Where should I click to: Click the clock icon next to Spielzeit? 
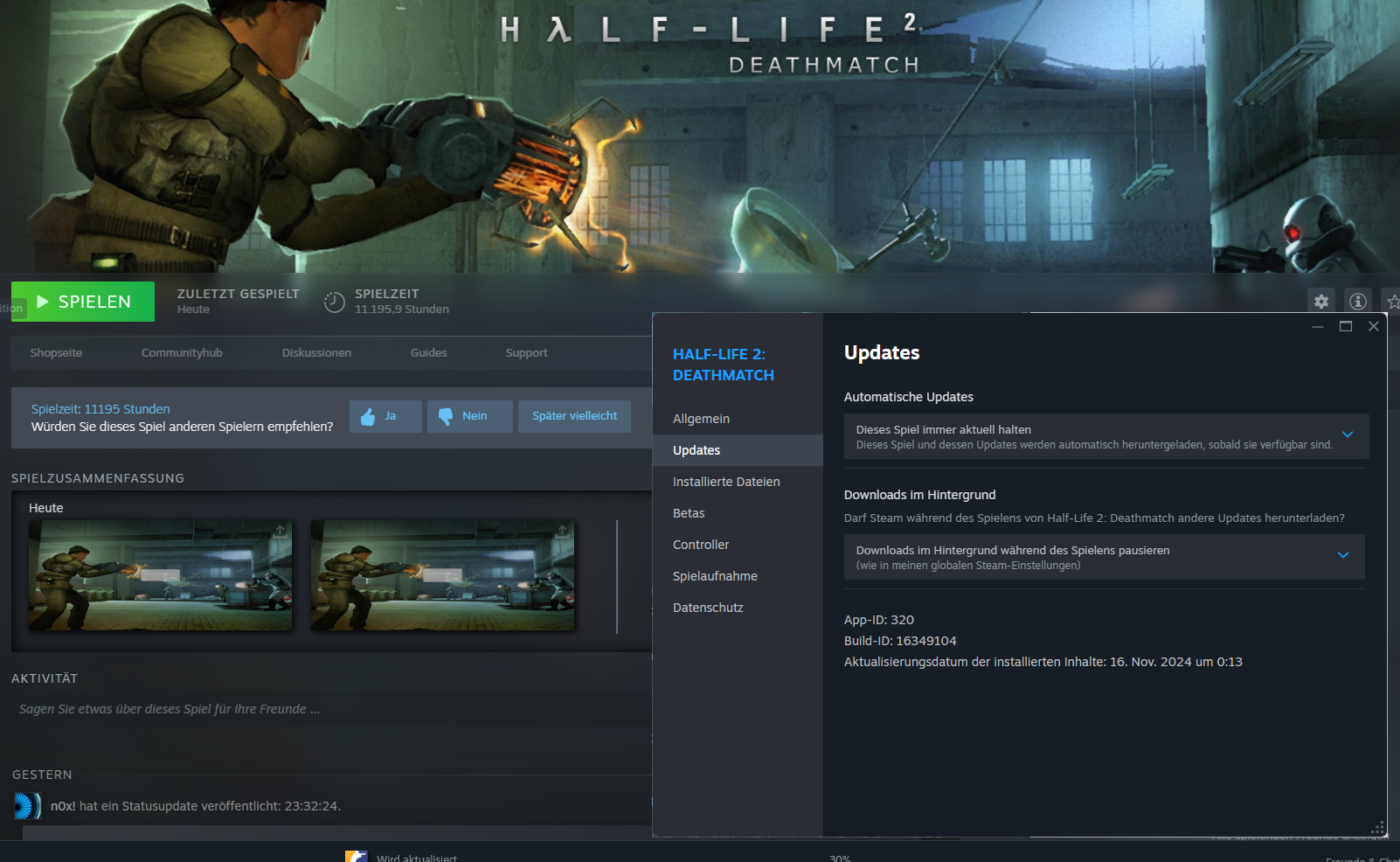pos(335,302)
